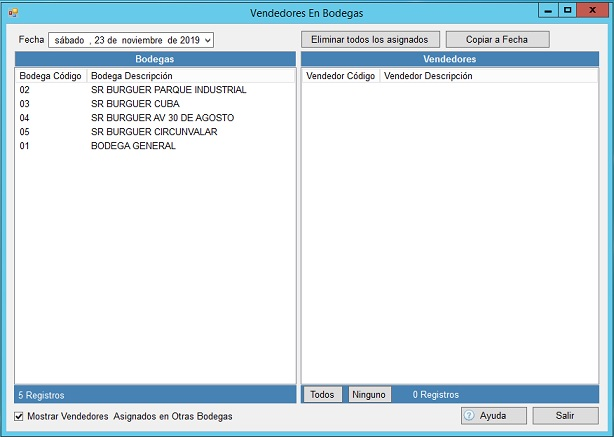Sort by Bodega Descripción column header
The width and height of the screenshot is (614, 437).
[138, 76]
